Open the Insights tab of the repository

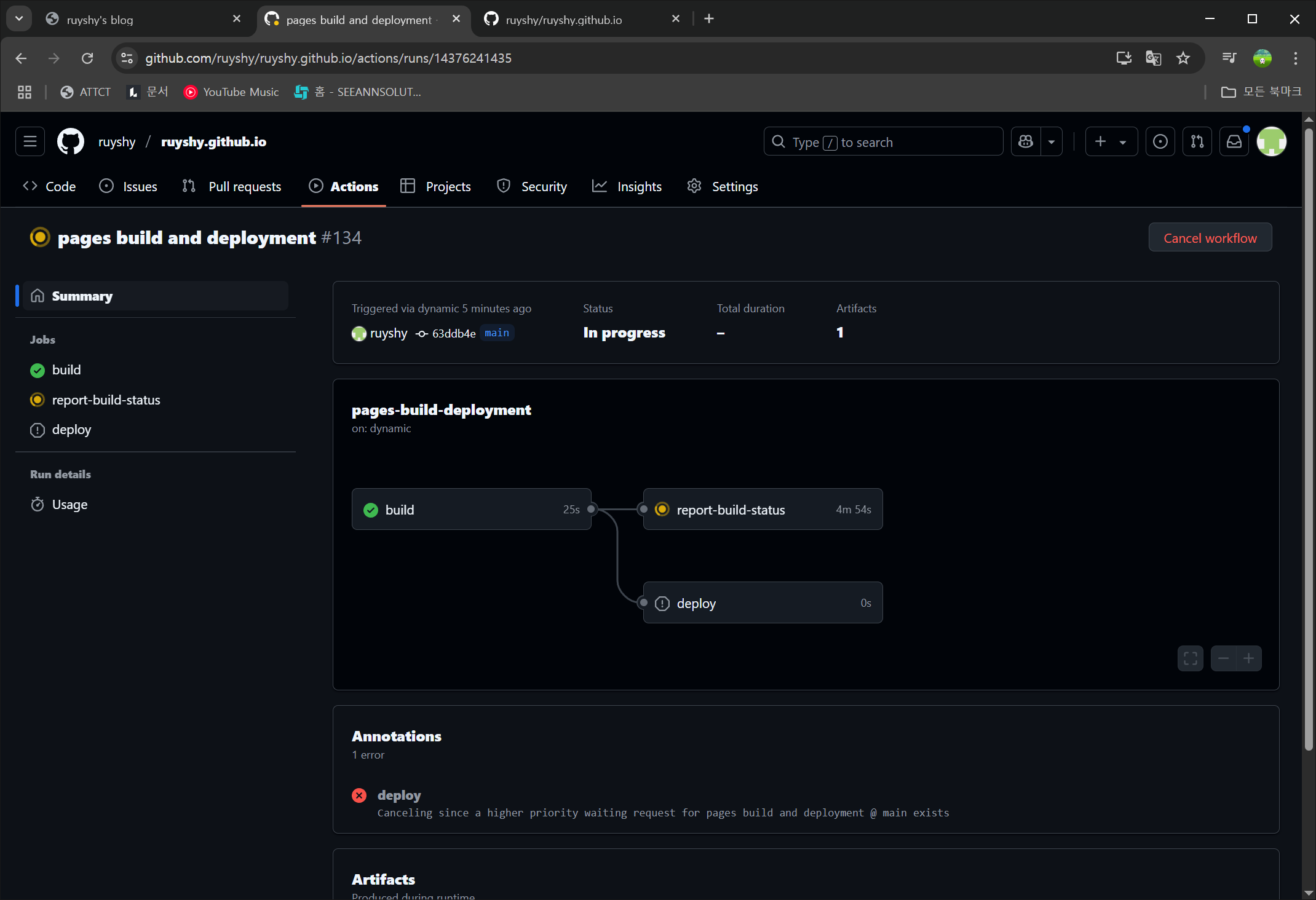tap(638, 186)
